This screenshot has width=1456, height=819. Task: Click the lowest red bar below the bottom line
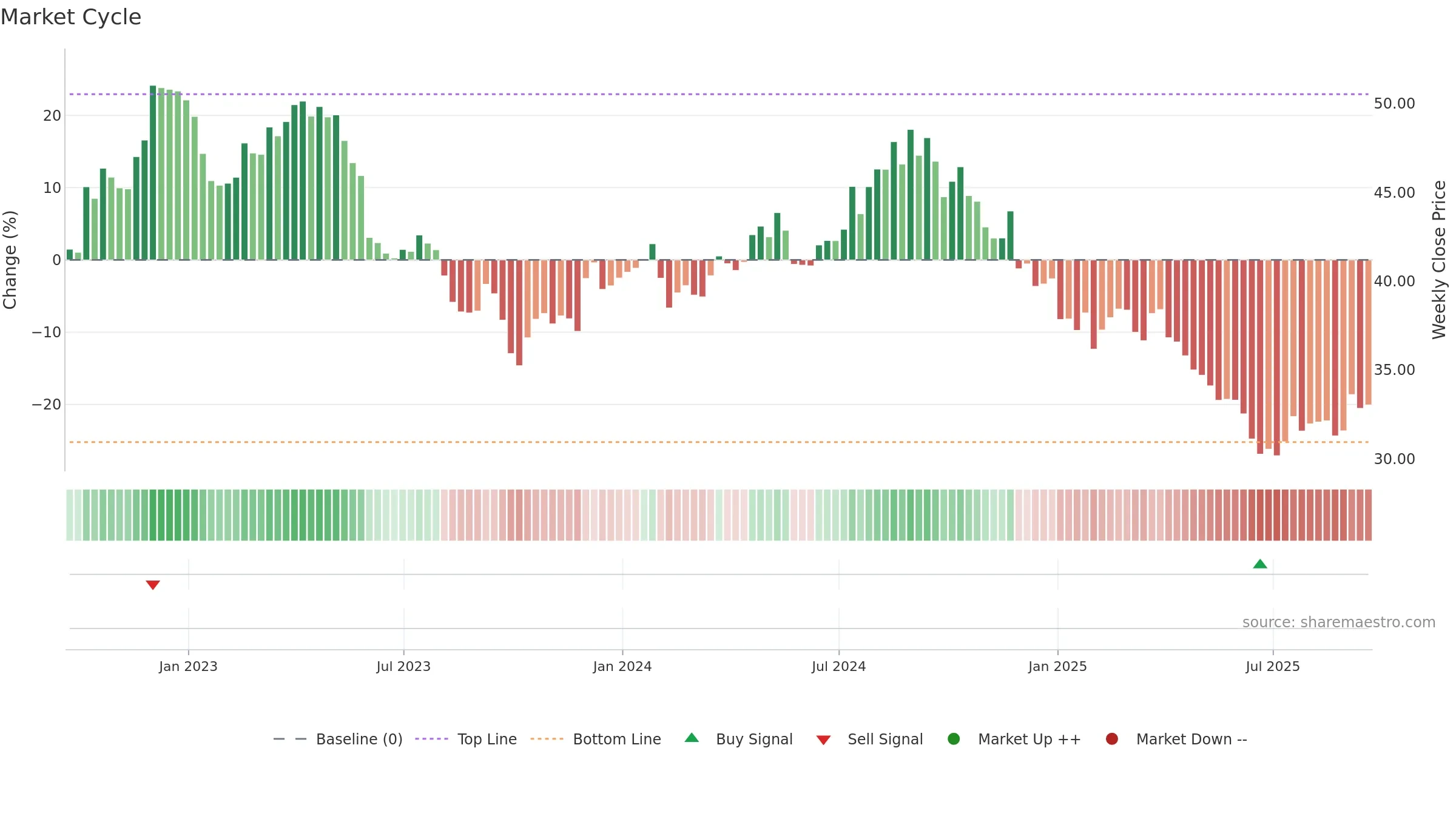click(x=1276, y=358)
